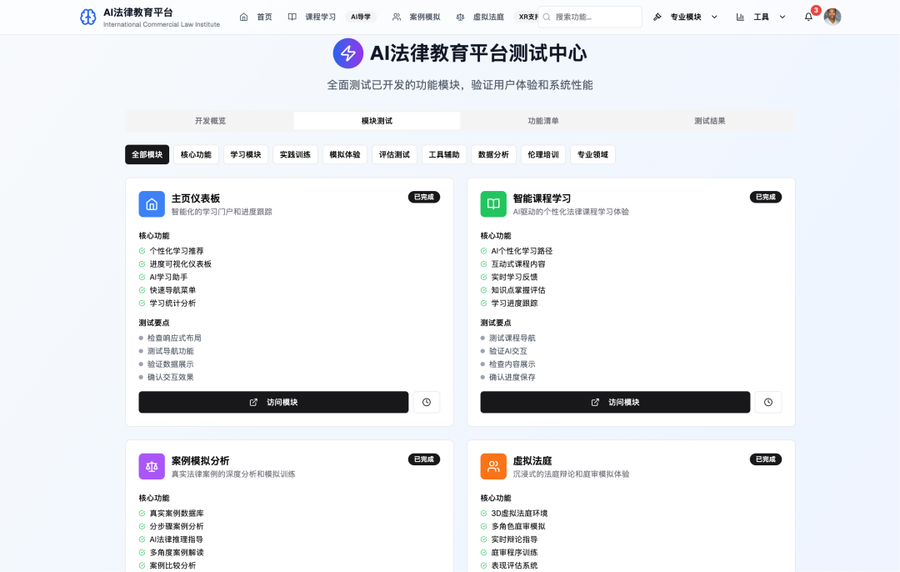Click the home icon next to 首页
900x572 pixels.
coord(244,17)
